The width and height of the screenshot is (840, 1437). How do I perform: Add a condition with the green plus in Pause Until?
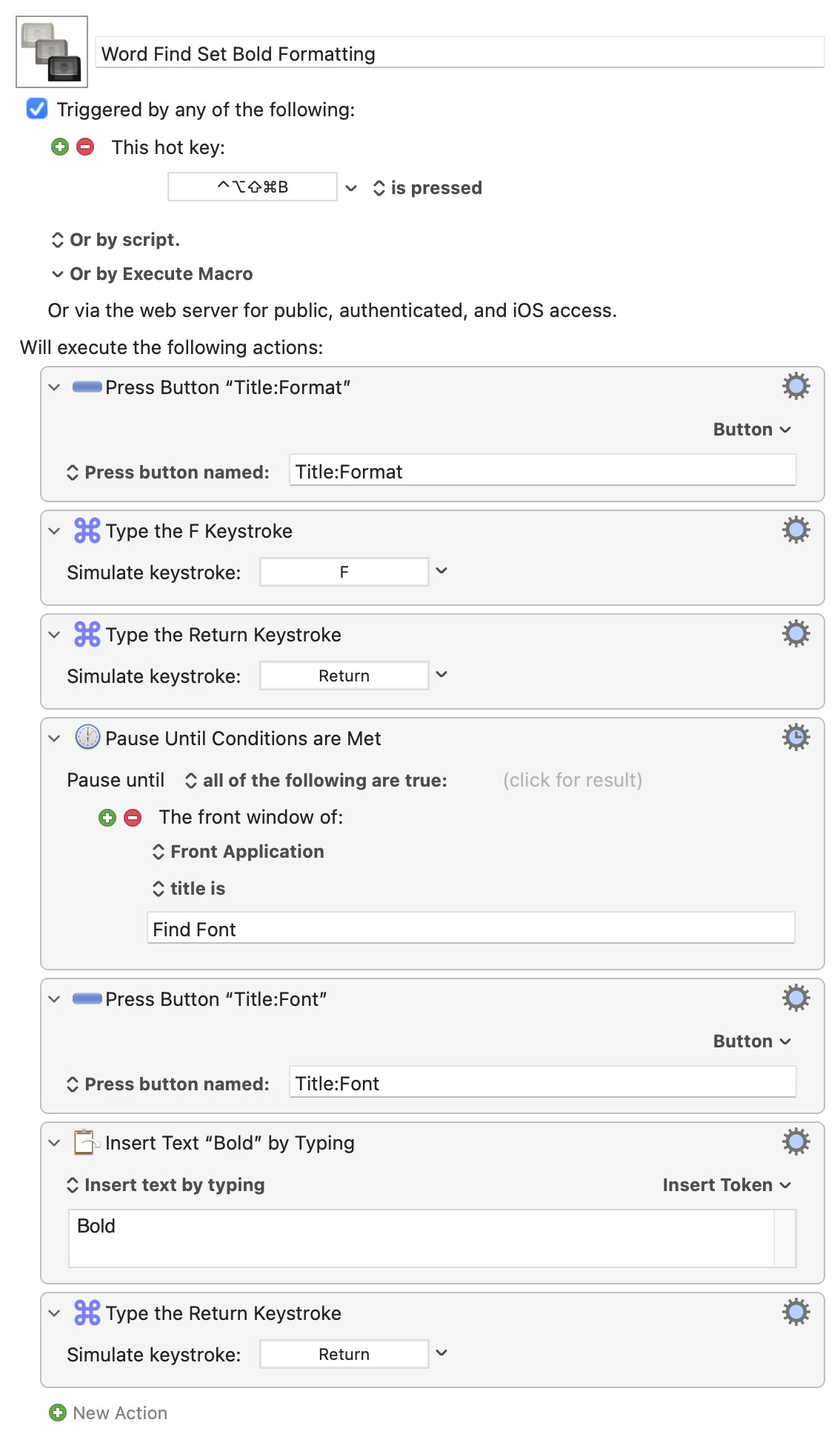107,818
